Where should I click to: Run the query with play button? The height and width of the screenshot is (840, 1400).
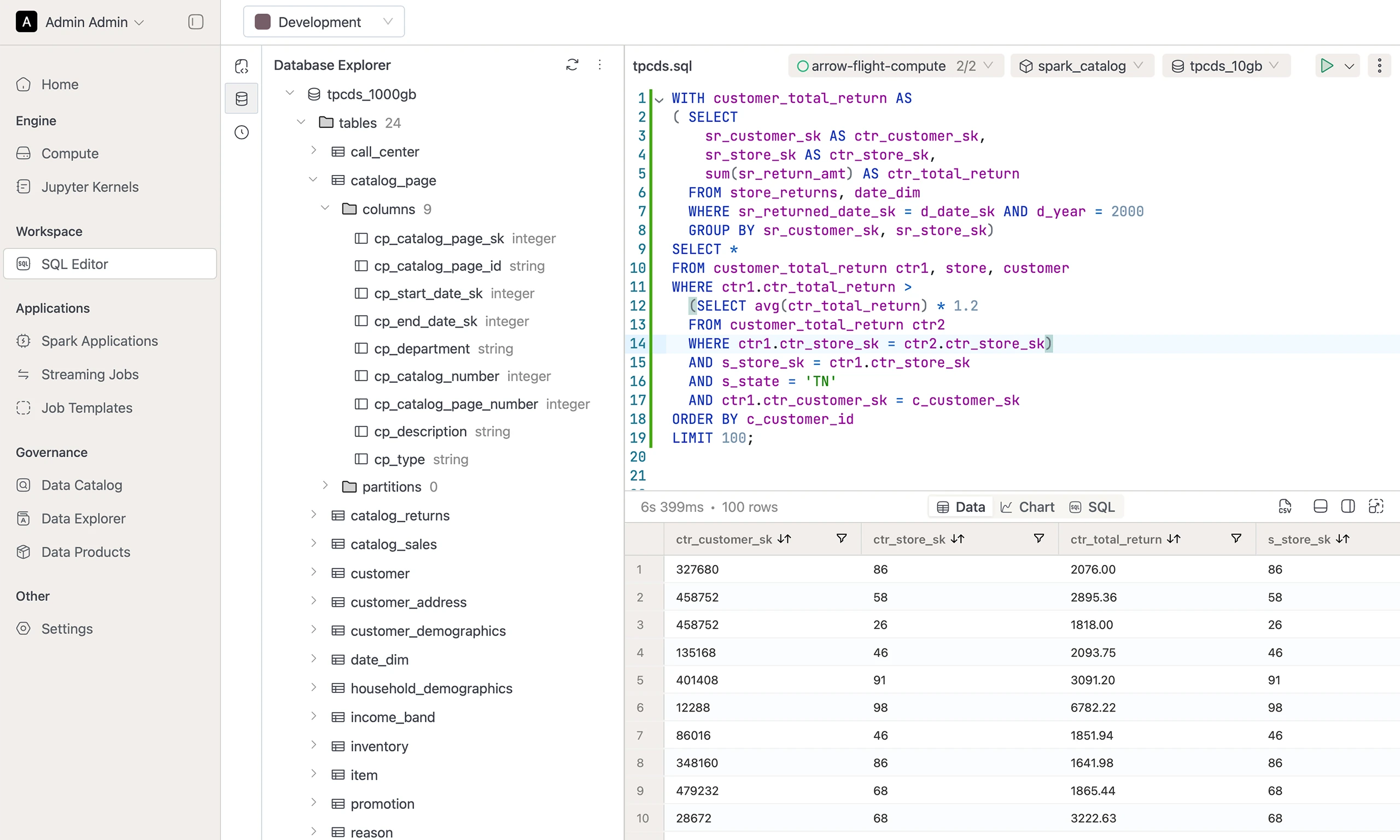1326,66
